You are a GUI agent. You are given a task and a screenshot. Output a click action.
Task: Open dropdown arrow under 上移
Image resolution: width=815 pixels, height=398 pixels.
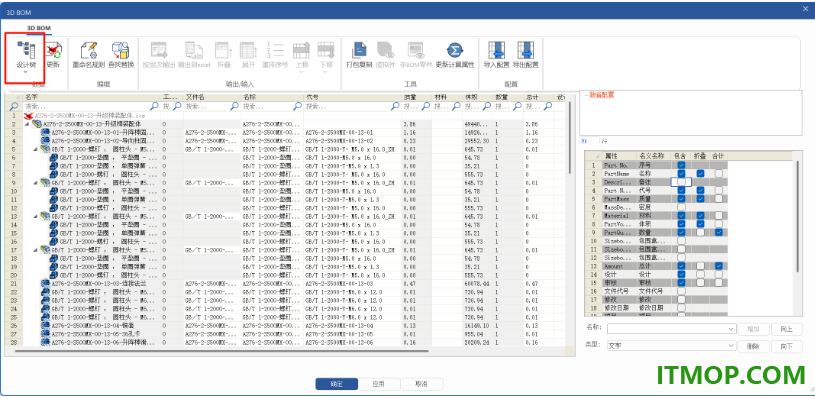pos(301,72)
